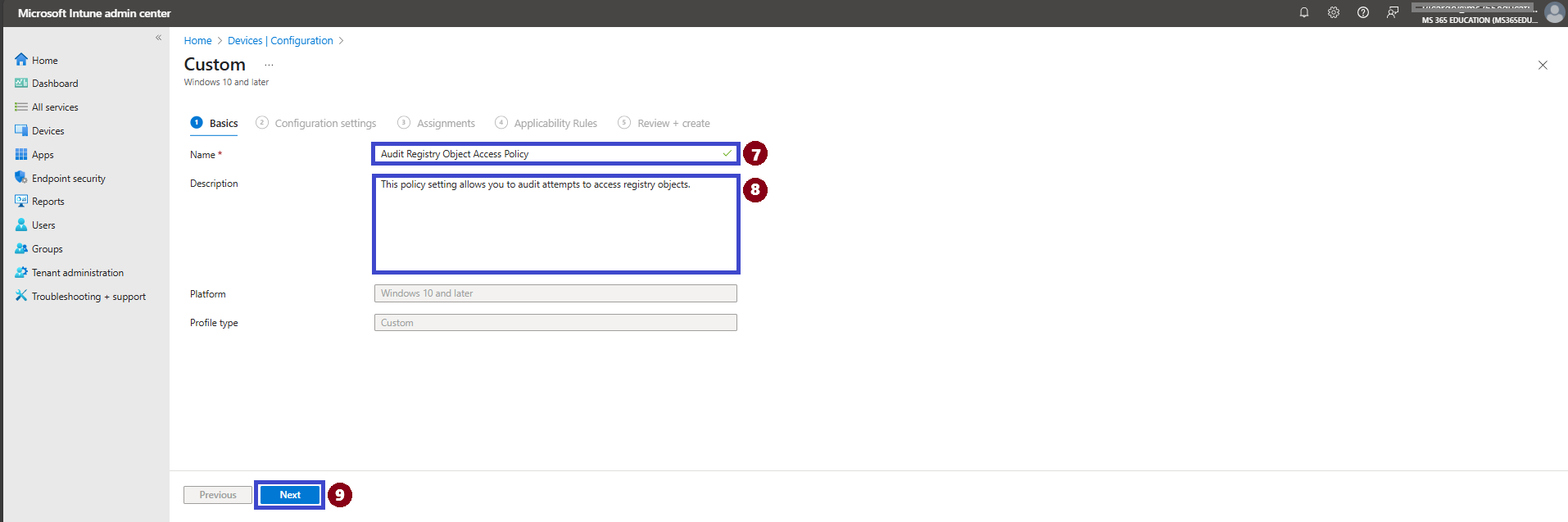Open the feedback icon in header
Viewport: 1568px width, 522px height.
click(1393, 12)
